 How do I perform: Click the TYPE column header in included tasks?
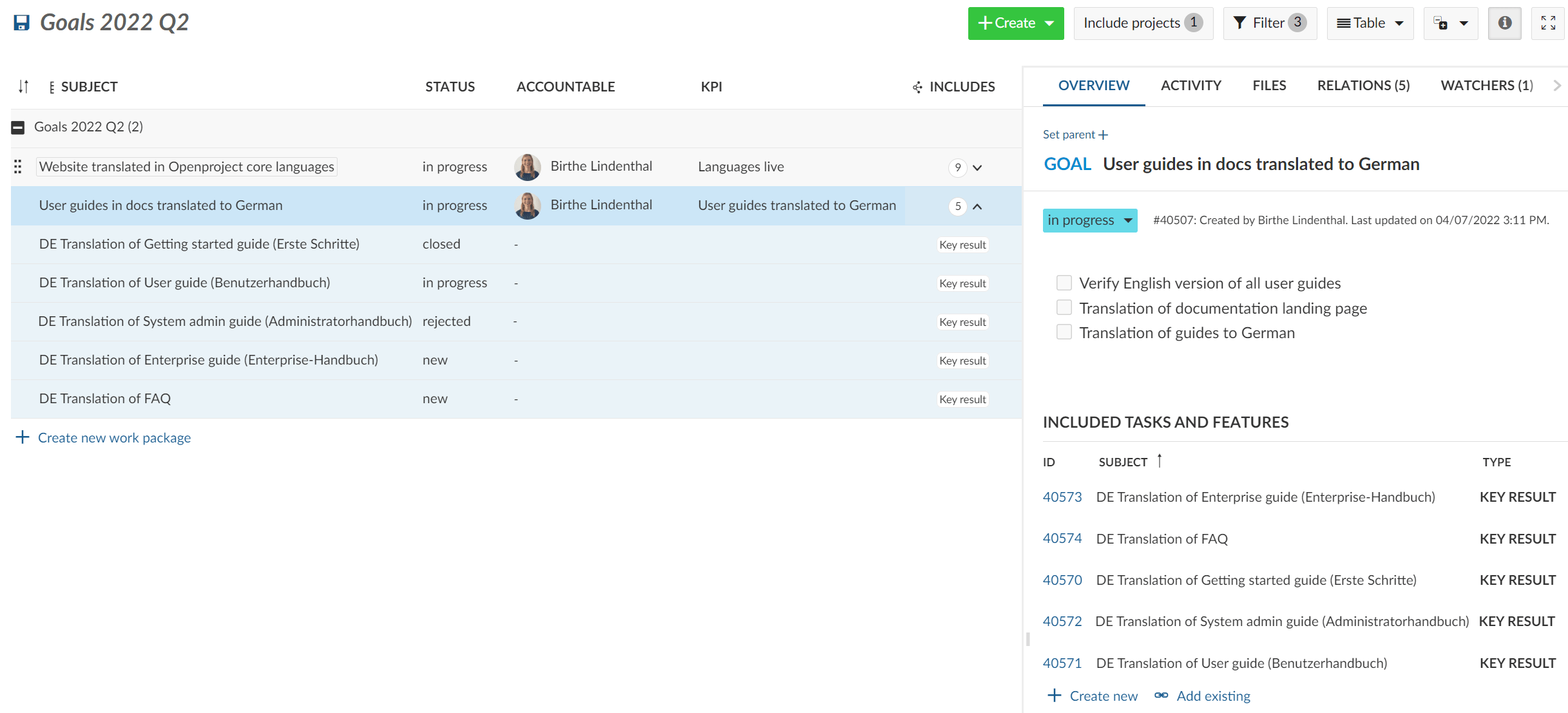tap(1496, 462)
